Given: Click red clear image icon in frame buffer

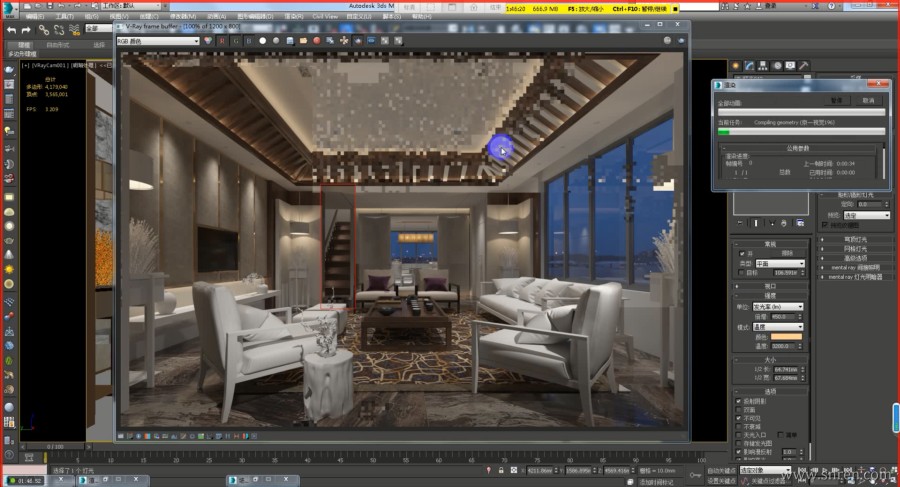Looking at the screenshot, I should click(317, 41).
